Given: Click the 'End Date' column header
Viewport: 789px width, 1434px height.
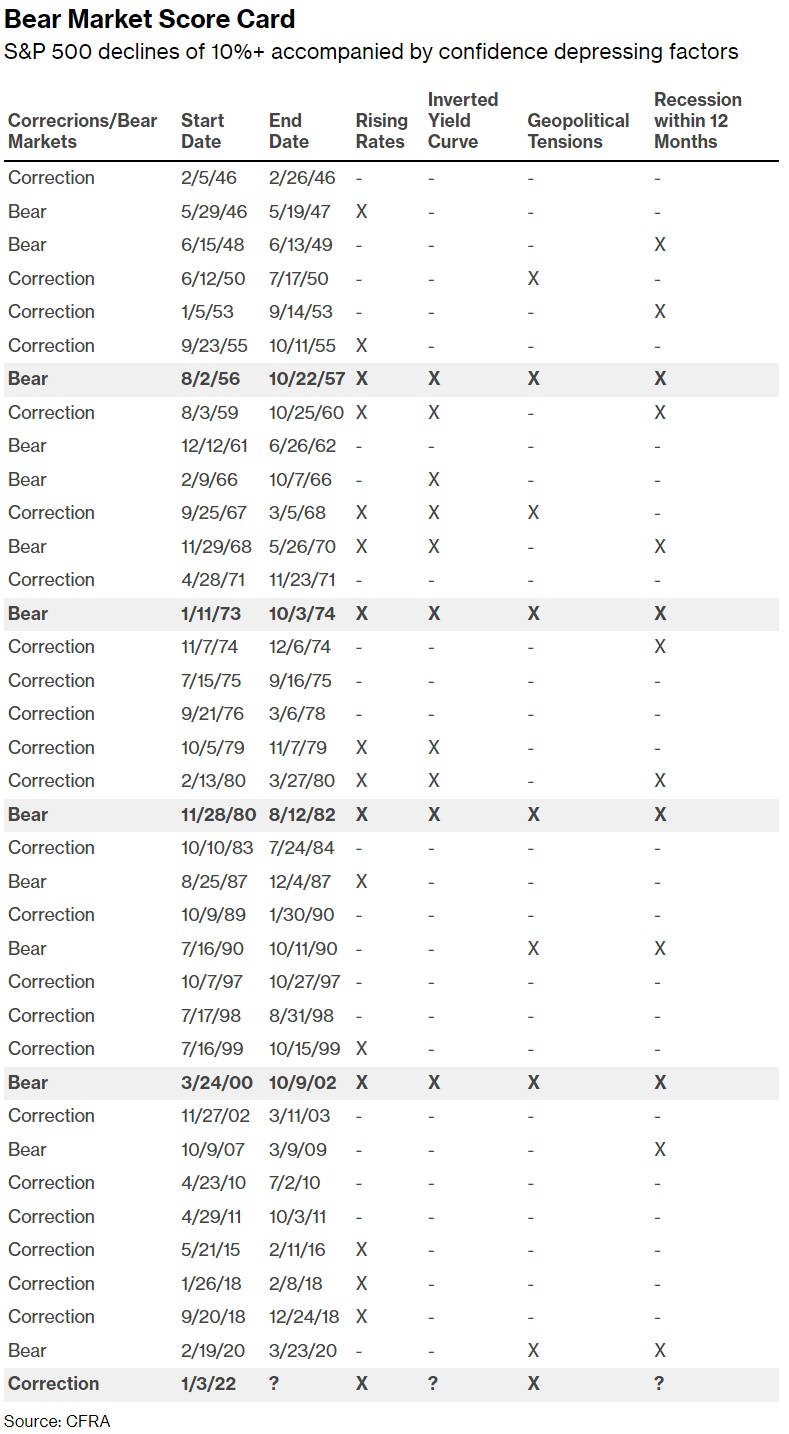Looking at the screenshot, I should click(x=289, y=131).
